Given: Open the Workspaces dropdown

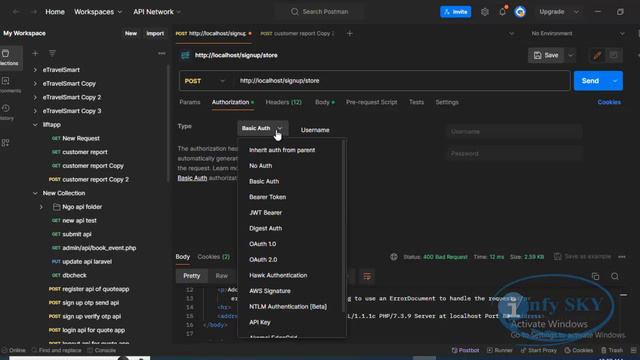Looking at the screenshot, I should [98, 12].
